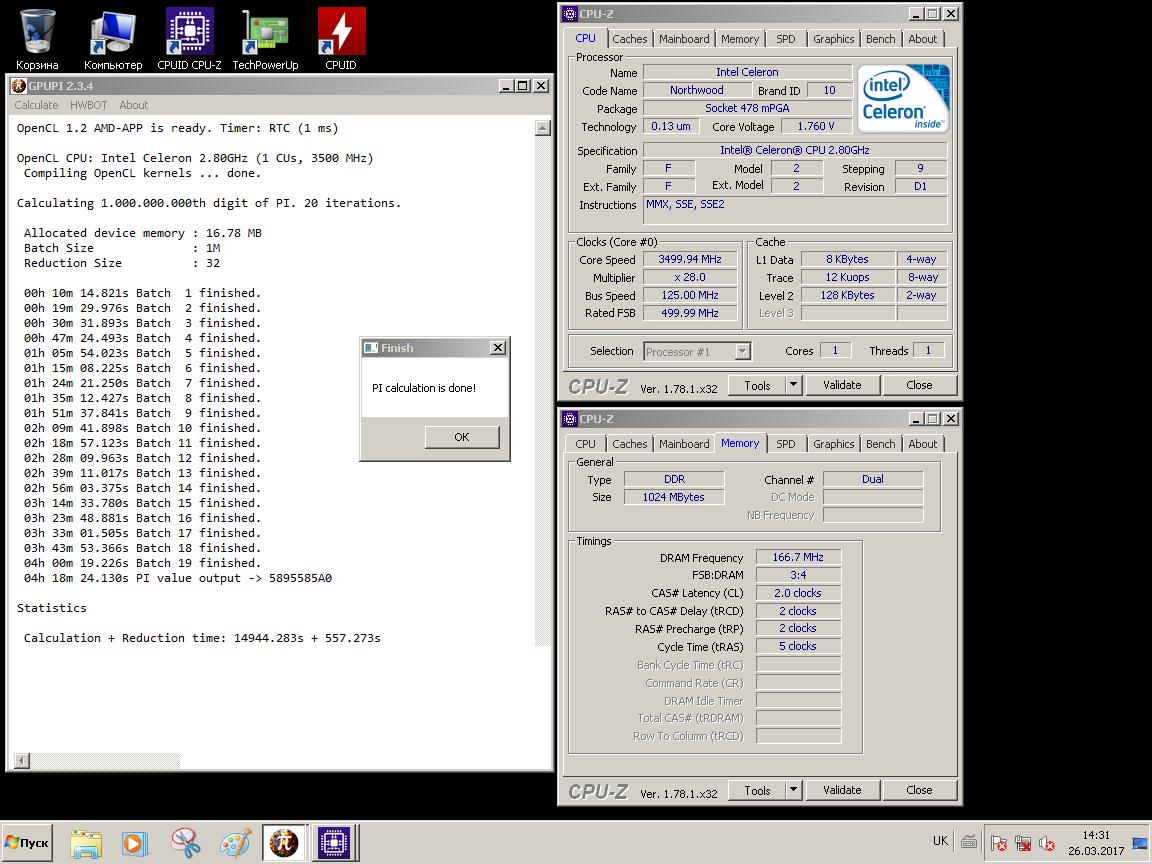Open the Snipping Tool scissors taskbar icon
The image size is (1152, 864).
186,843
